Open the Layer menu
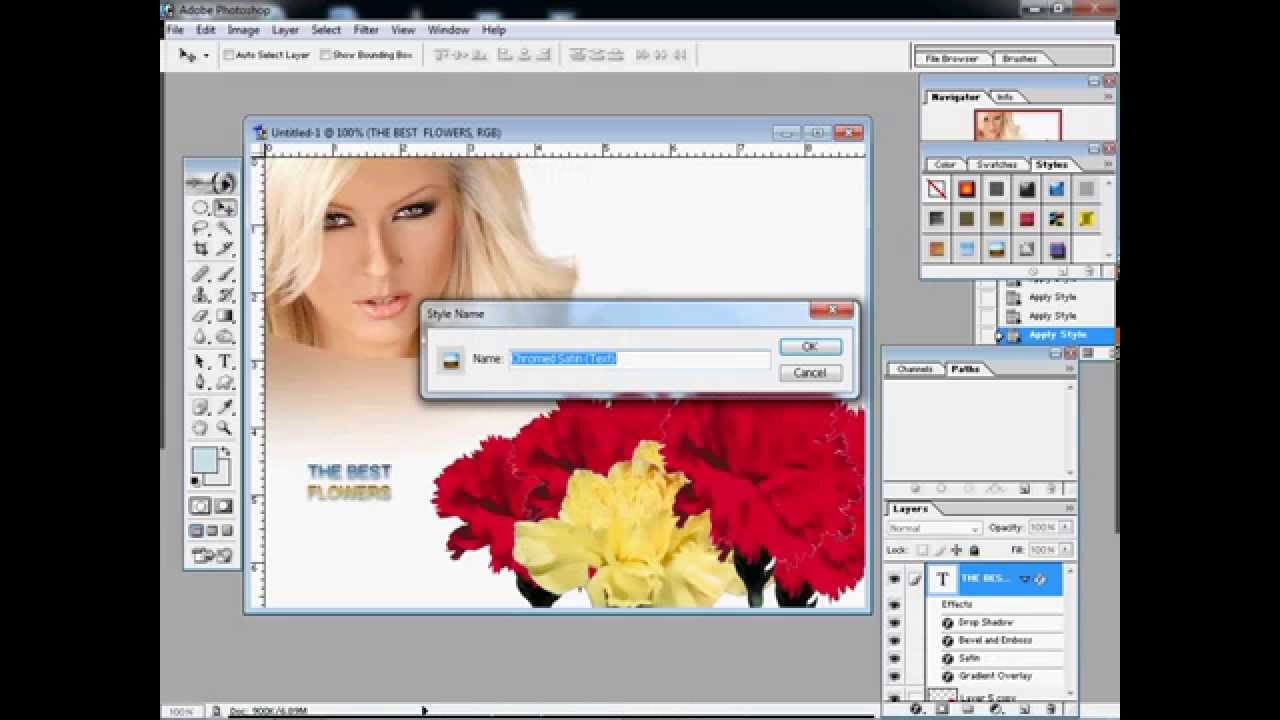 coord(285,30)
